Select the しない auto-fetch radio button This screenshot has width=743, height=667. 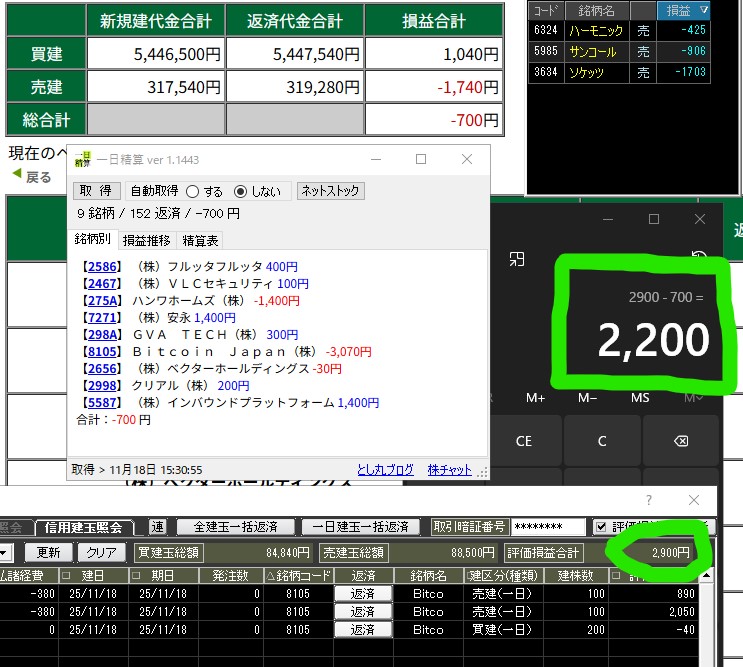click(240, 191)
